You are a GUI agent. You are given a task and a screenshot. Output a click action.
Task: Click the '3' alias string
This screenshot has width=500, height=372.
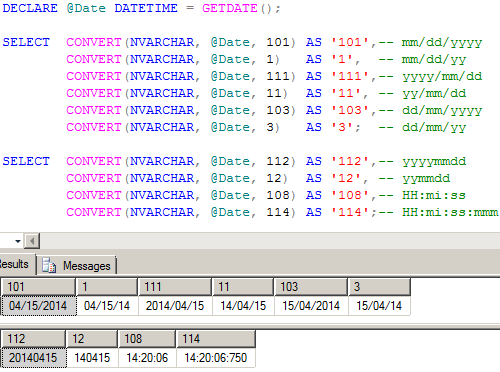point(342,127)
